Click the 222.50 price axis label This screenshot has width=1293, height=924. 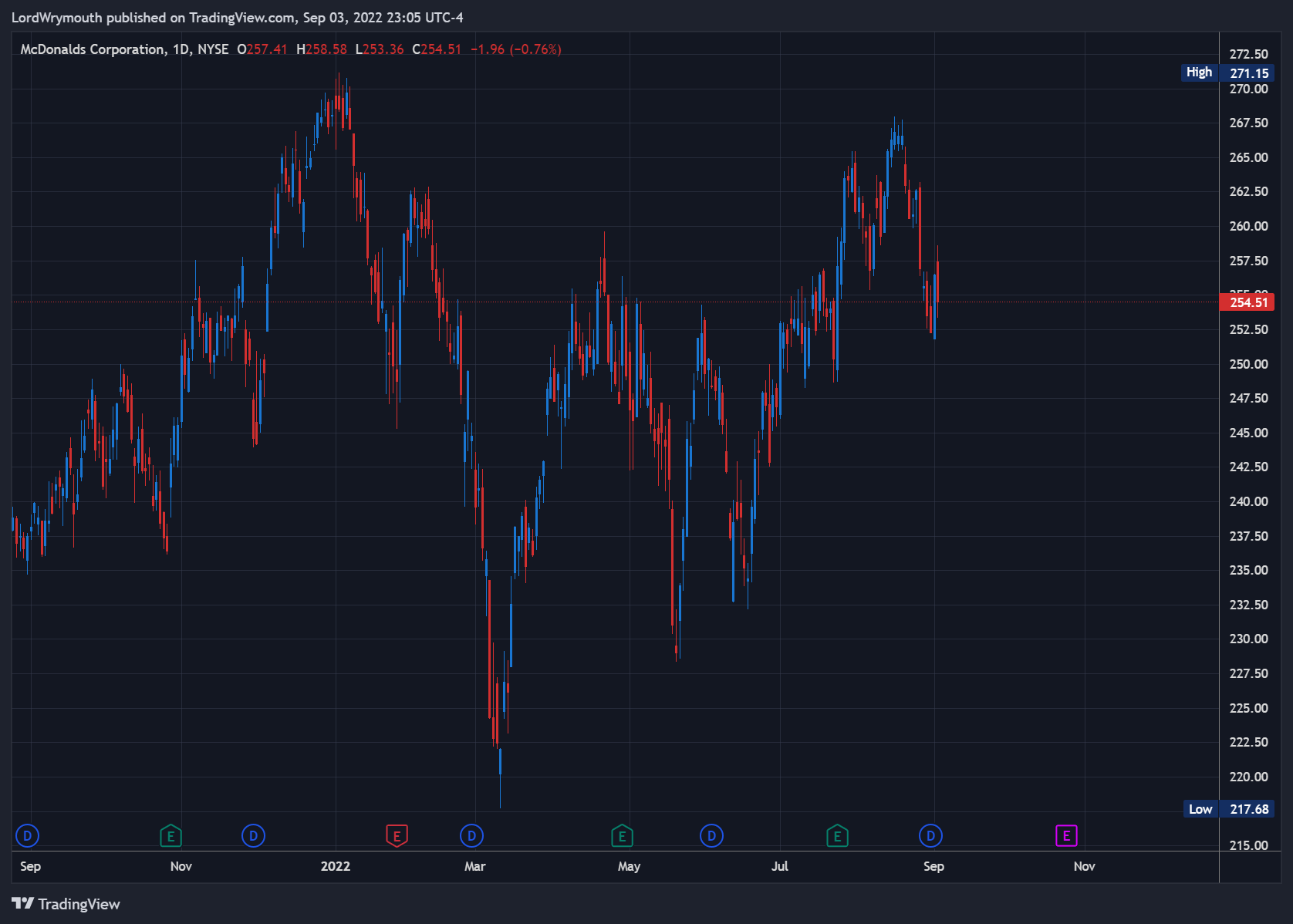coord(1248,742)
